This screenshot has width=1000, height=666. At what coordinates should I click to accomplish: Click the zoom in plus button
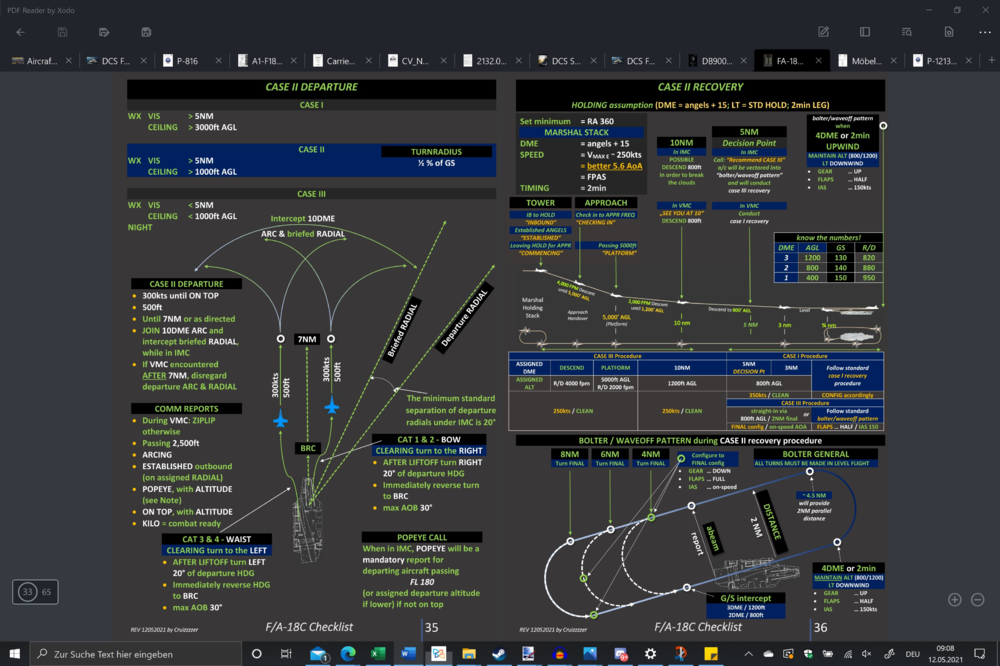tap(954, 599)
